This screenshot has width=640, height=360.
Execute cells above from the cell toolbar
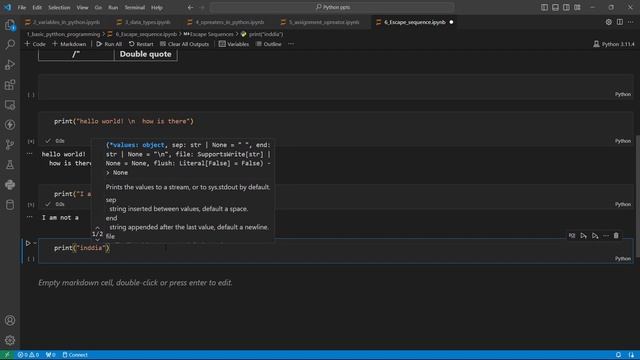tap(584, 236)
